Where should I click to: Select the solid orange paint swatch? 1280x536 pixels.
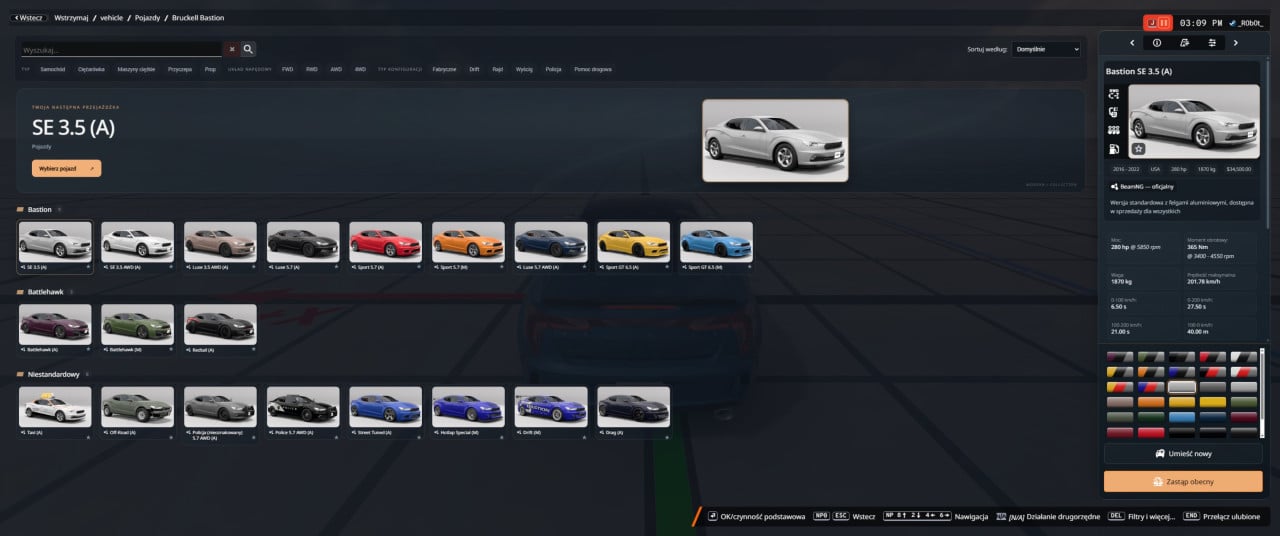1151,402
